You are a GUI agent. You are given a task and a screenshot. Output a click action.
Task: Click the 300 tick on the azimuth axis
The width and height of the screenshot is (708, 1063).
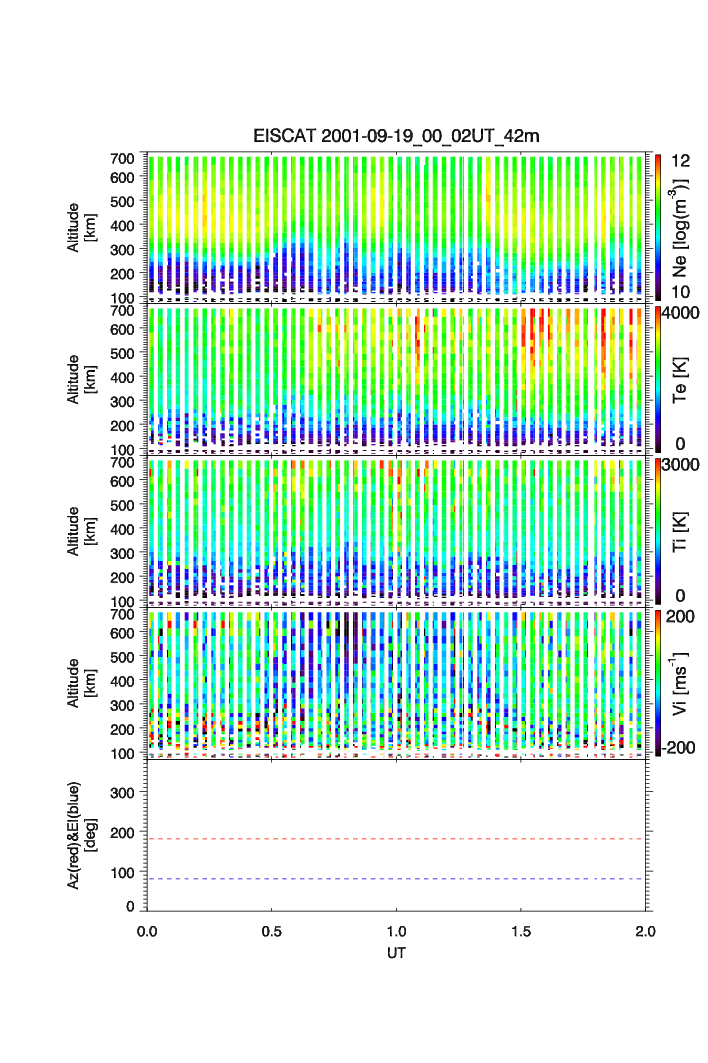pos(122,793)
